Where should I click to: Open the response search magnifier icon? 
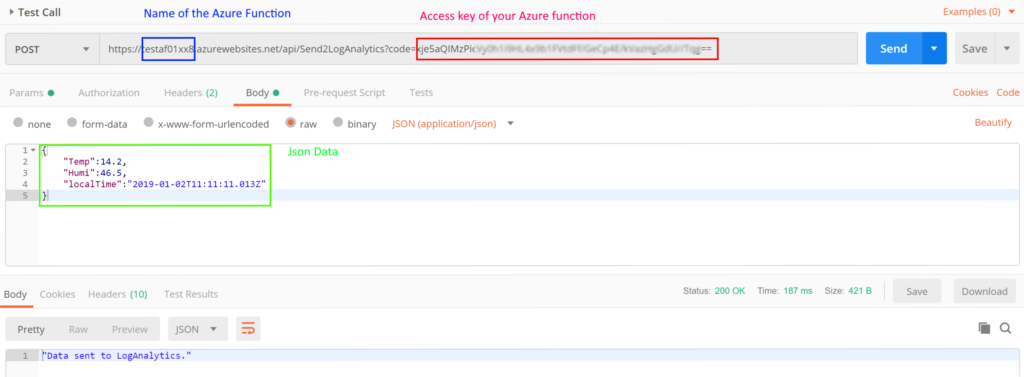click(x=1006, y=328)
